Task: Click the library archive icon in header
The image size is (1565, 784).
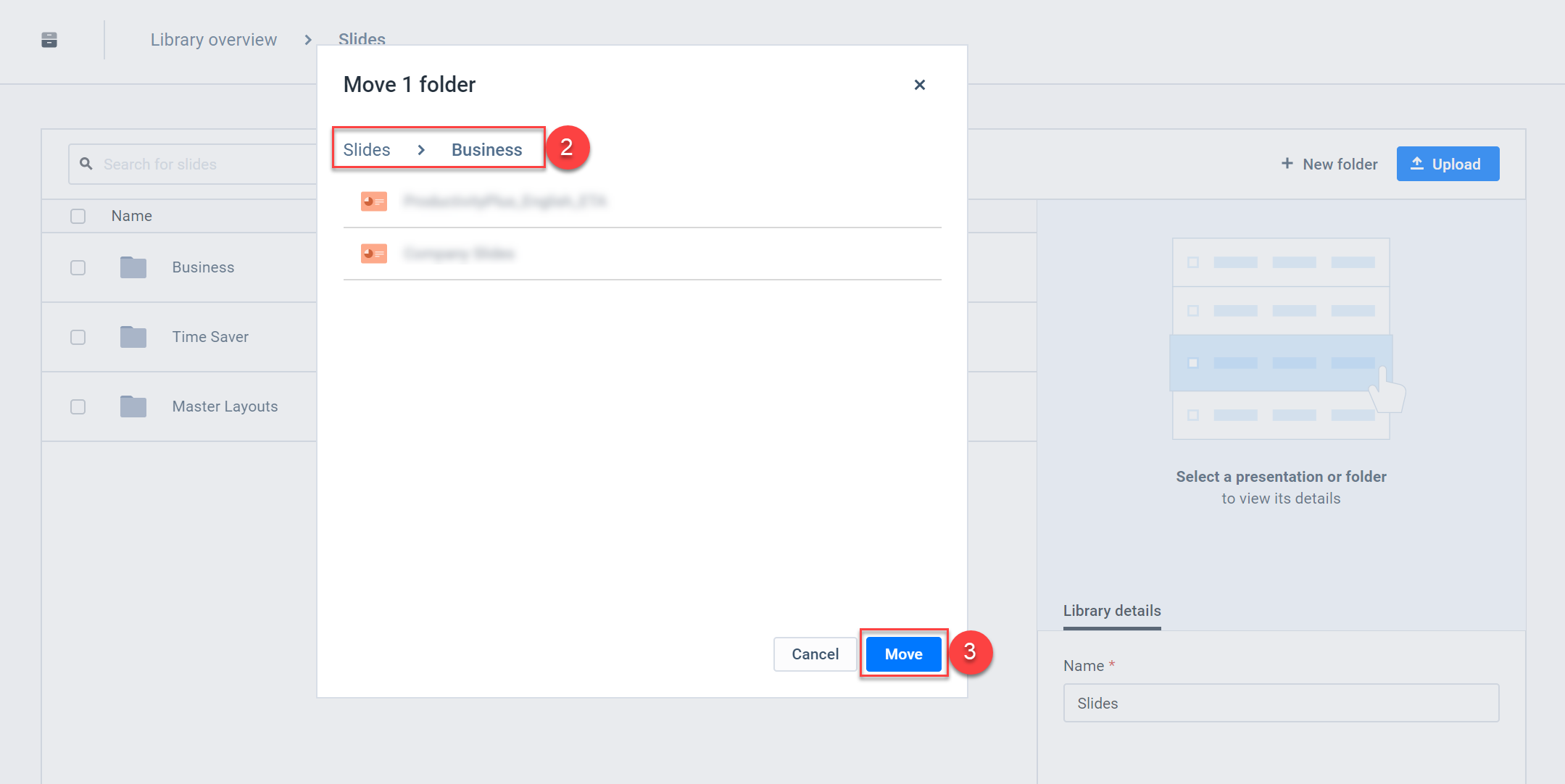Action: click(x=49, y=40)
